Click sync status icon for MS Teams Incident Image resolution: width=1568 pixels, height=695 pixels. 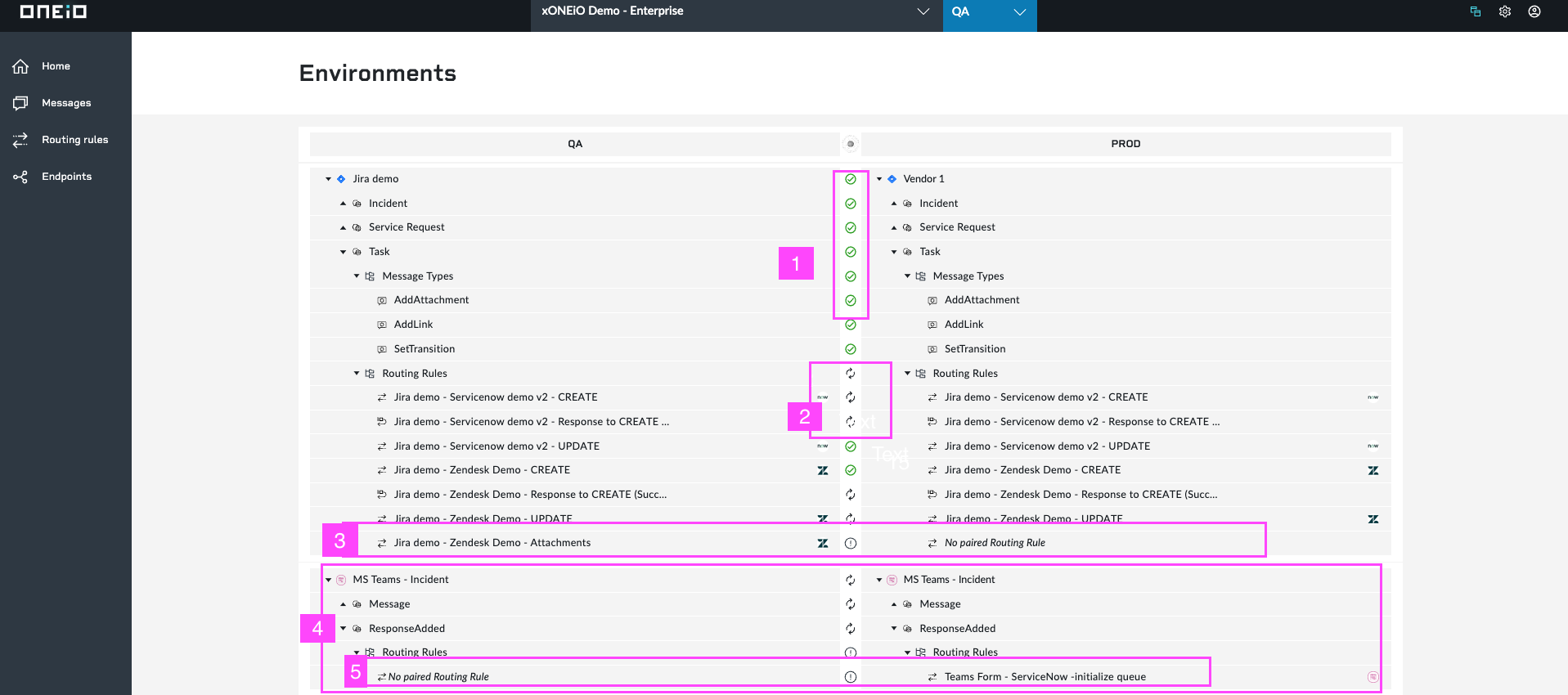851,580
